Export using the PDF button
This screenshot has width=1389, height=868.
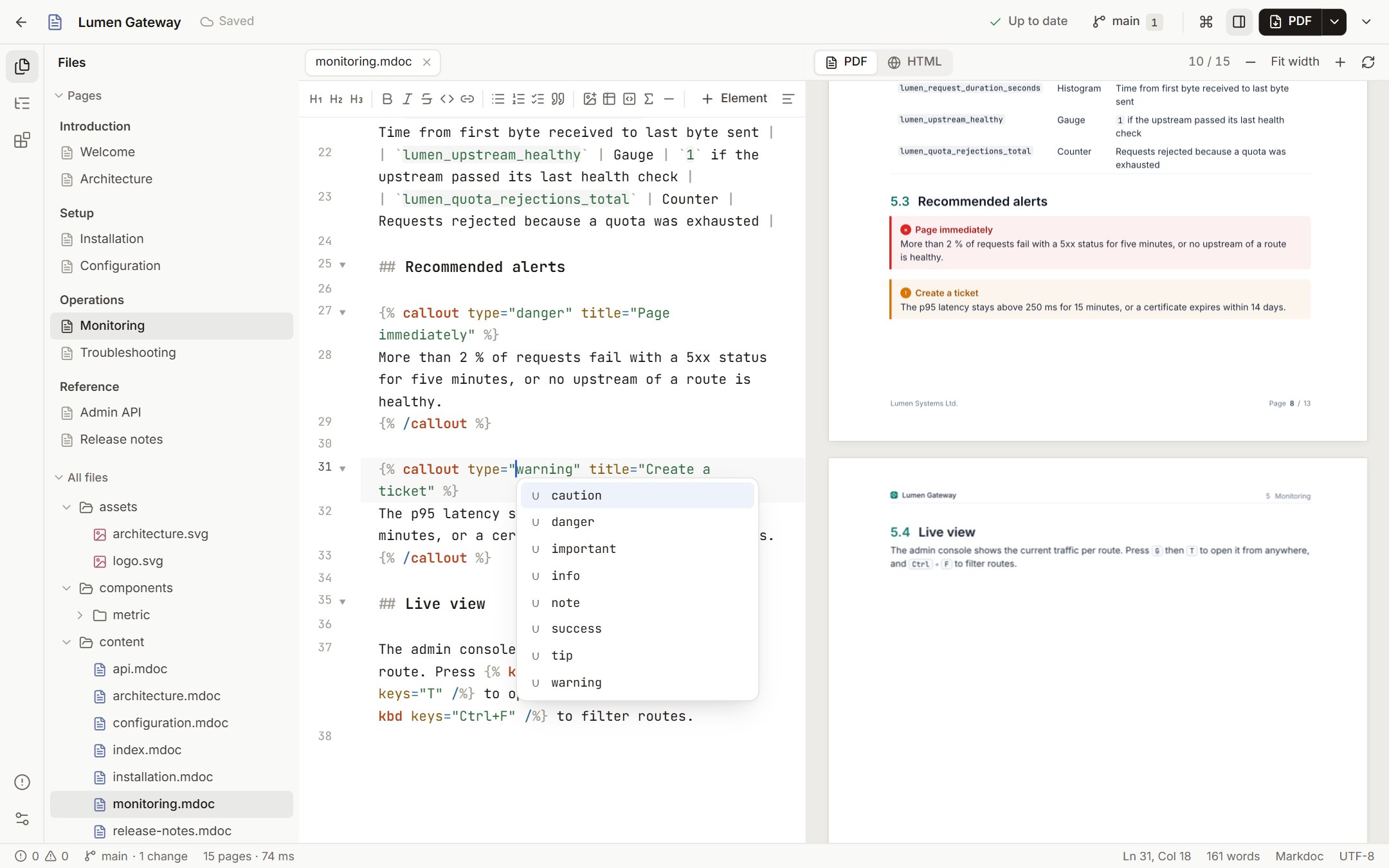click(1290, 22)
